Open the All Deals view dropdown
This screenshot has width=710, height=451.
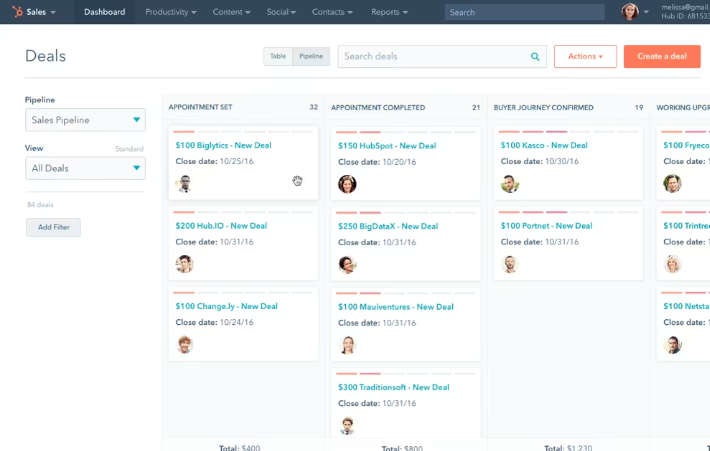click(85, 168)
